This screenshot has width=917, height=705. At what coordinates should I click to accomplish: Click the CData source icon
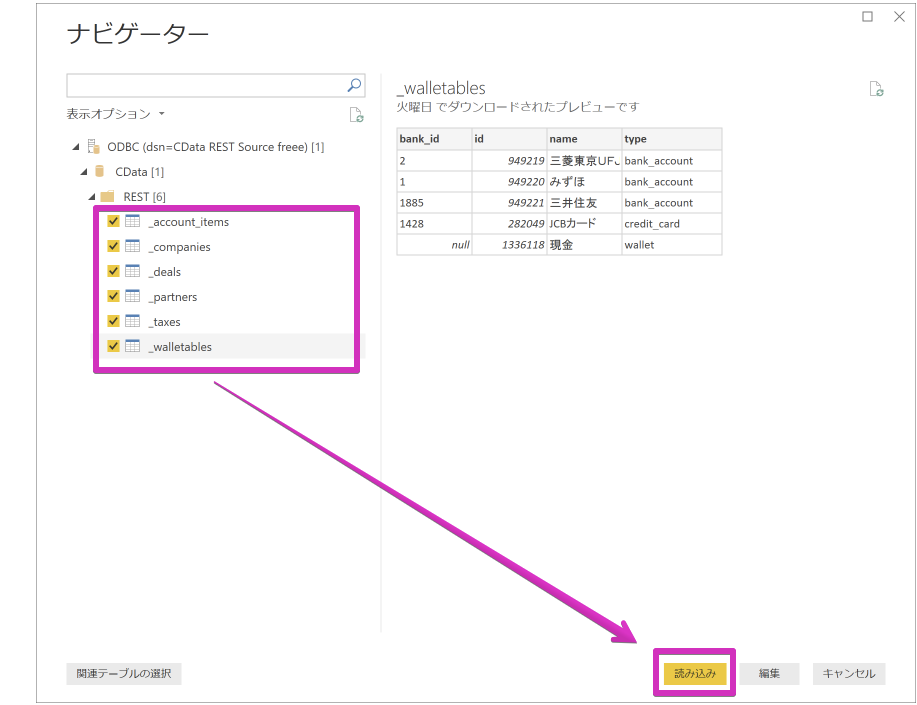102,171
